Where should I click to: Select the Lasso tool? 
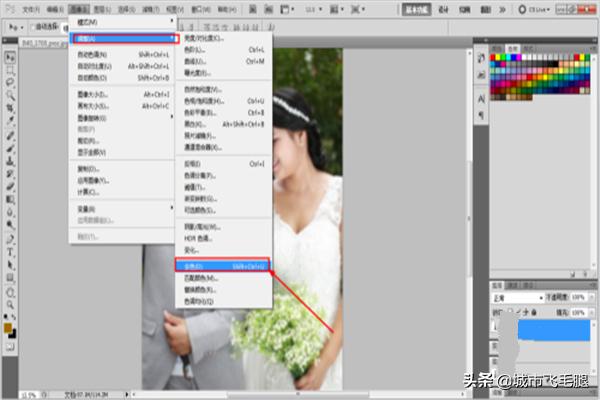pyautogui.click(x=10, y=82)
